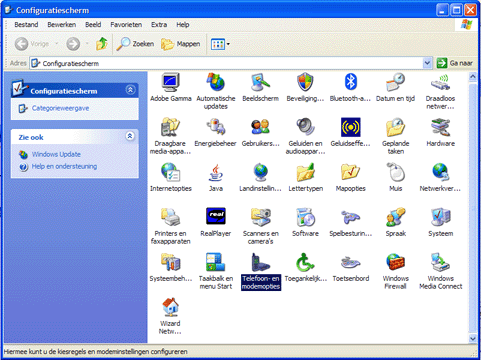Expand the address bar dropdown
The height and width of the screenshot is (360, 481).
tap(427, 63)
